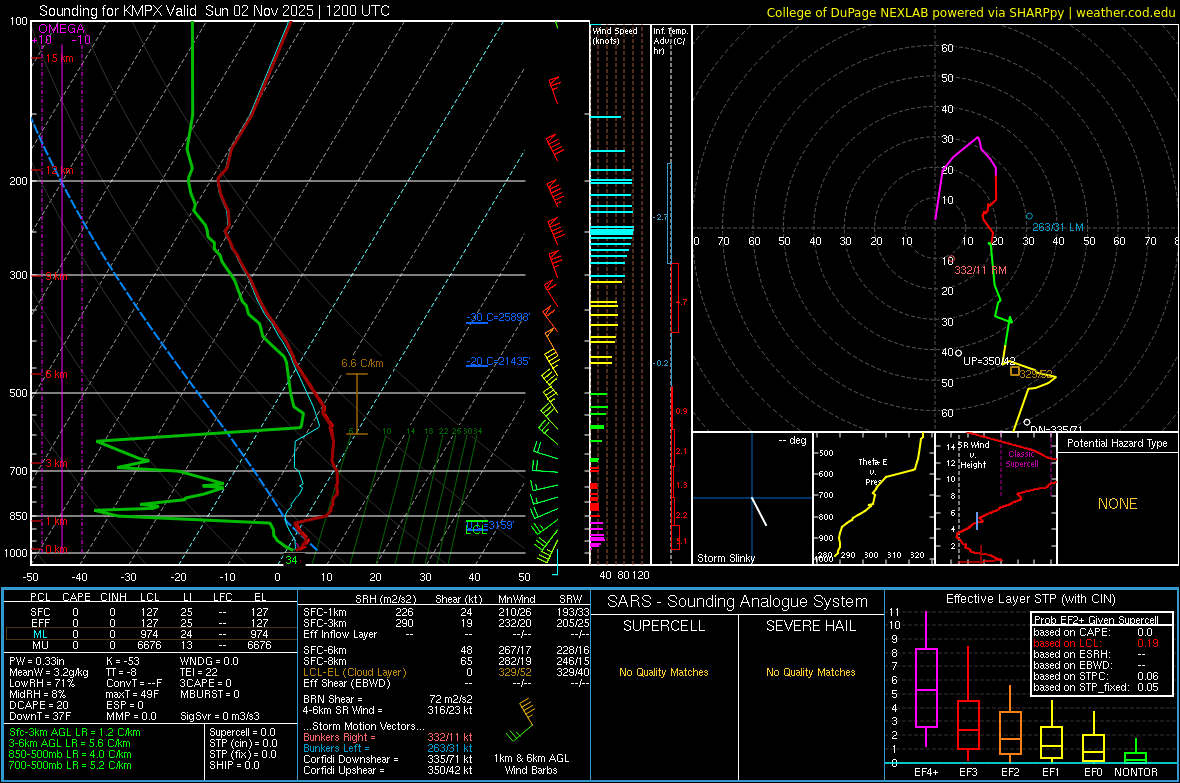The width and height of the screenshot is (1180, 783).
Task: Click the CAPE column header
Action: point(76,597)
